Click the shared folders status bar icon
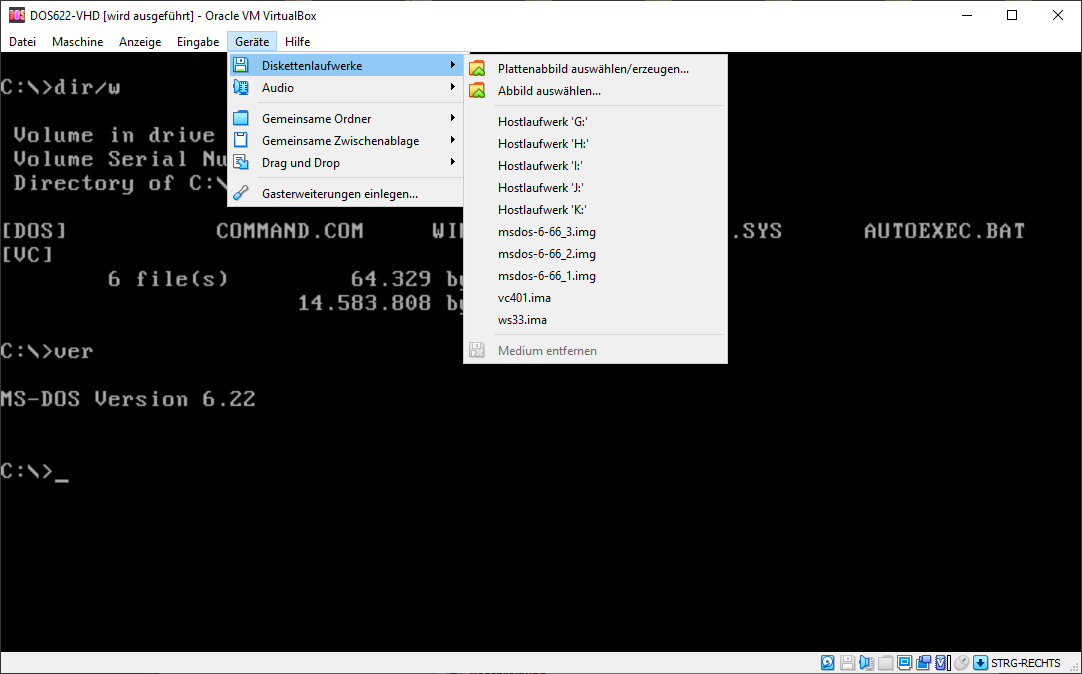This screenshot has height=674, width=1082. [x=885, y=662]
